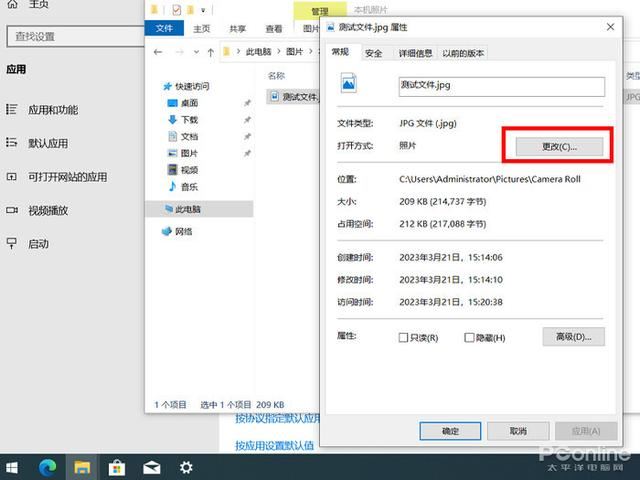Click 图片 in address bar path
Screen dimensions: 640x480
coord(294,52)
